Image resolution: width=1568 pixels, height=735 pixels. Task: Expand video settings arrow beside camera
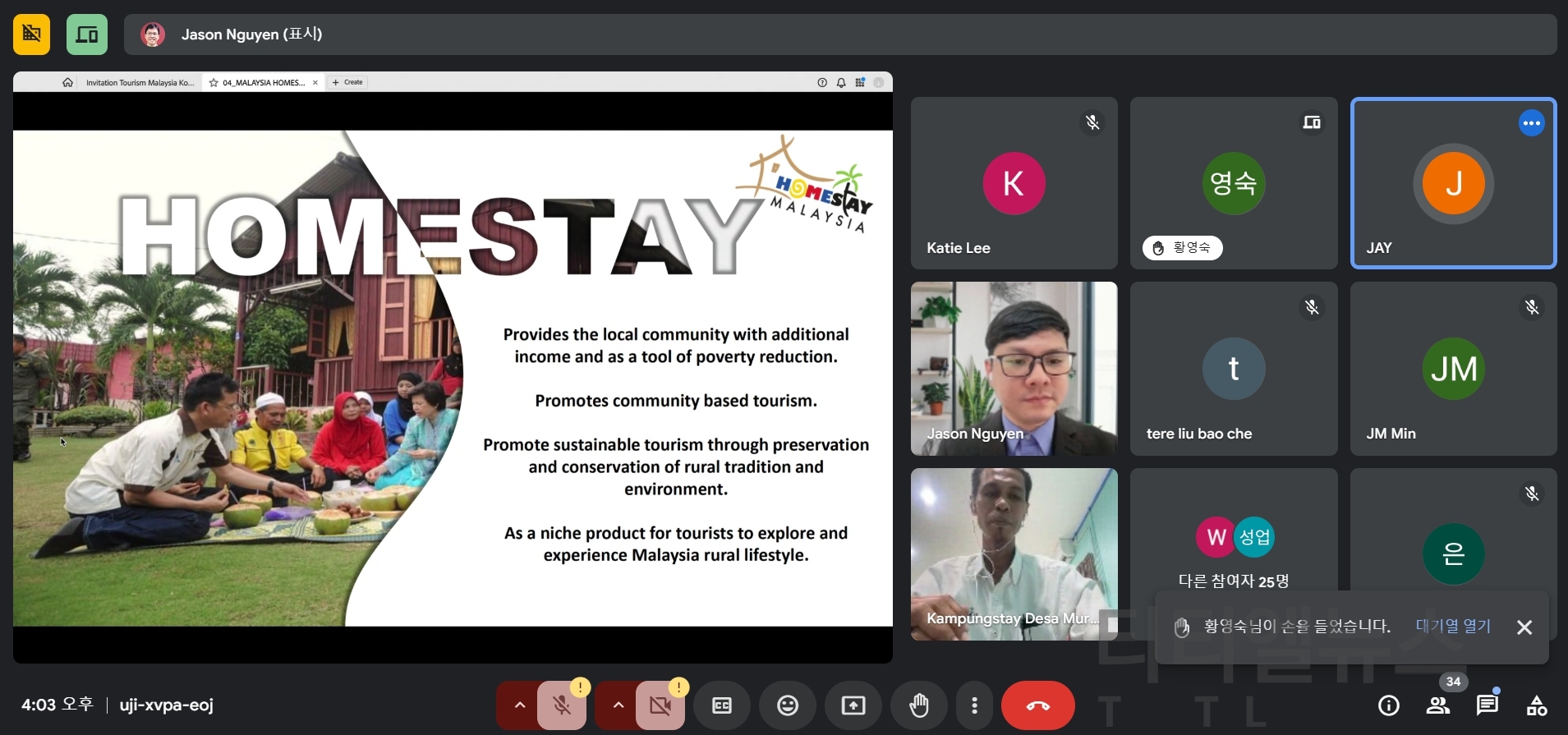[x=618, y=705]
